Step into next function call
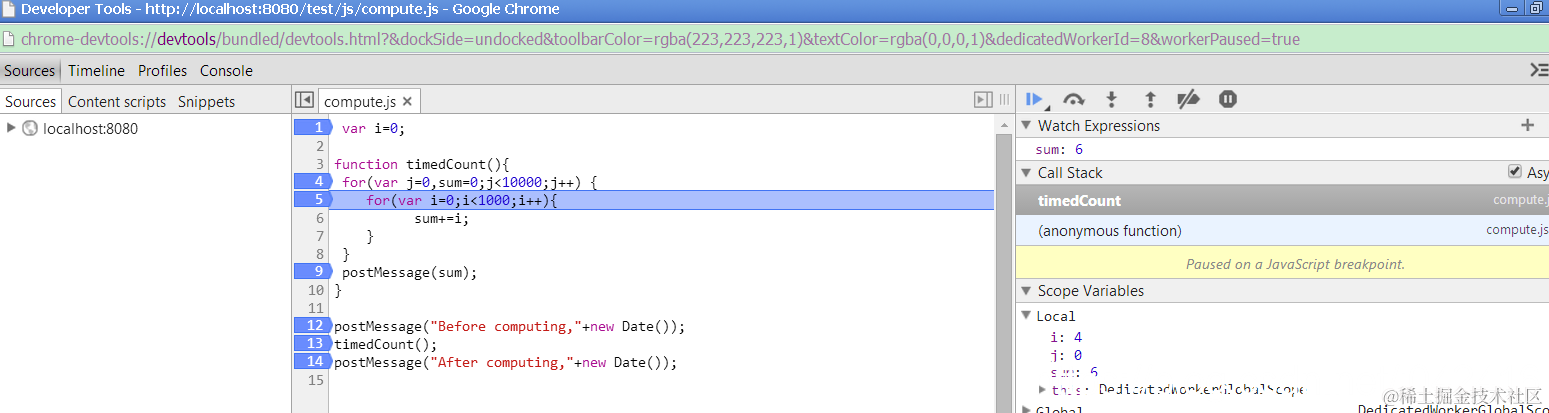 [x=1111, y=99]
